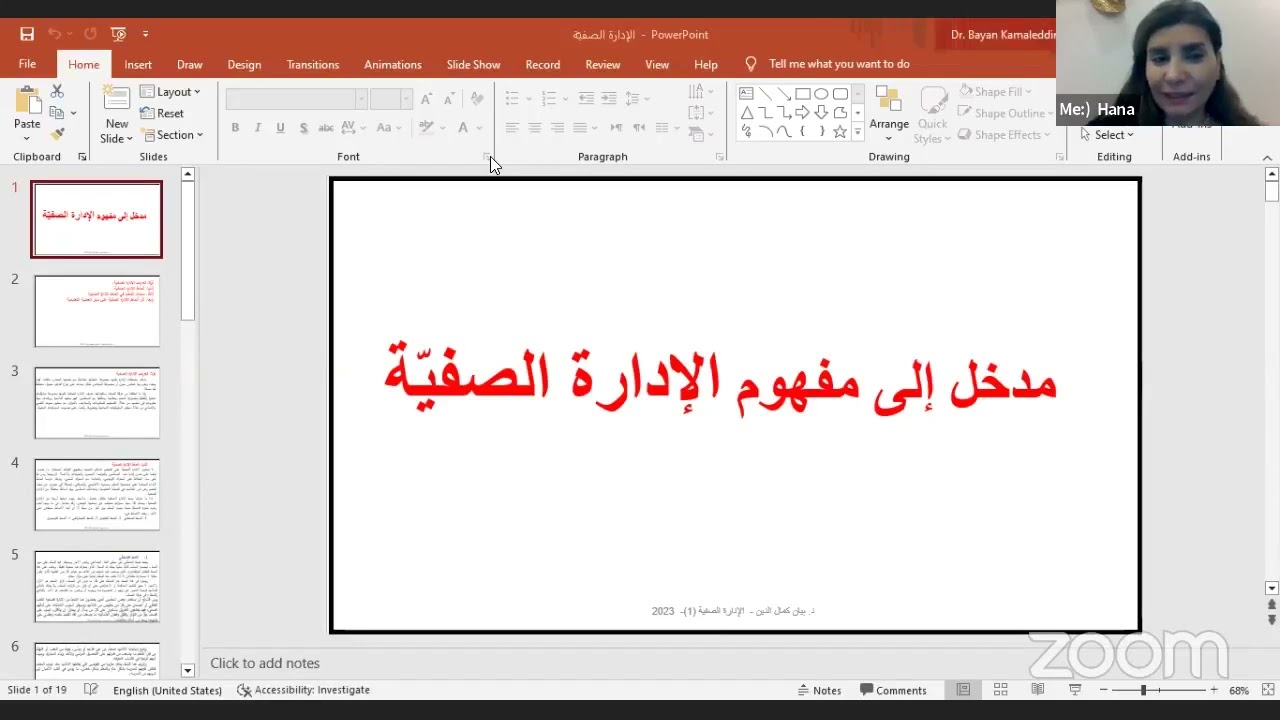This screenshot has width=1280, height=720.
Task: Toggle Notes pane in status bar
Action: (x=819, y=690)
